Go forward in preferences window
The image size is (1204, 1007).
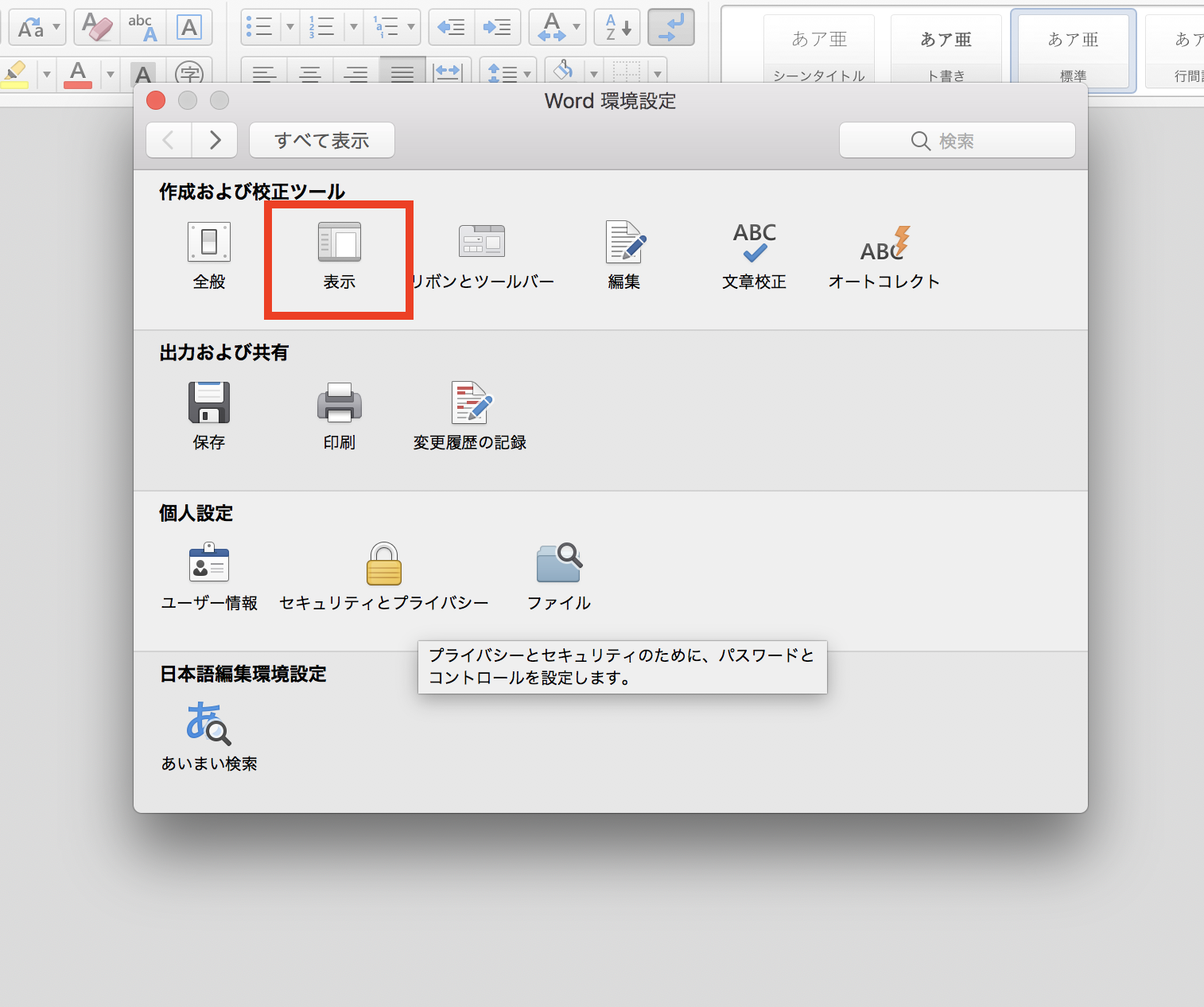click(215, 140)
